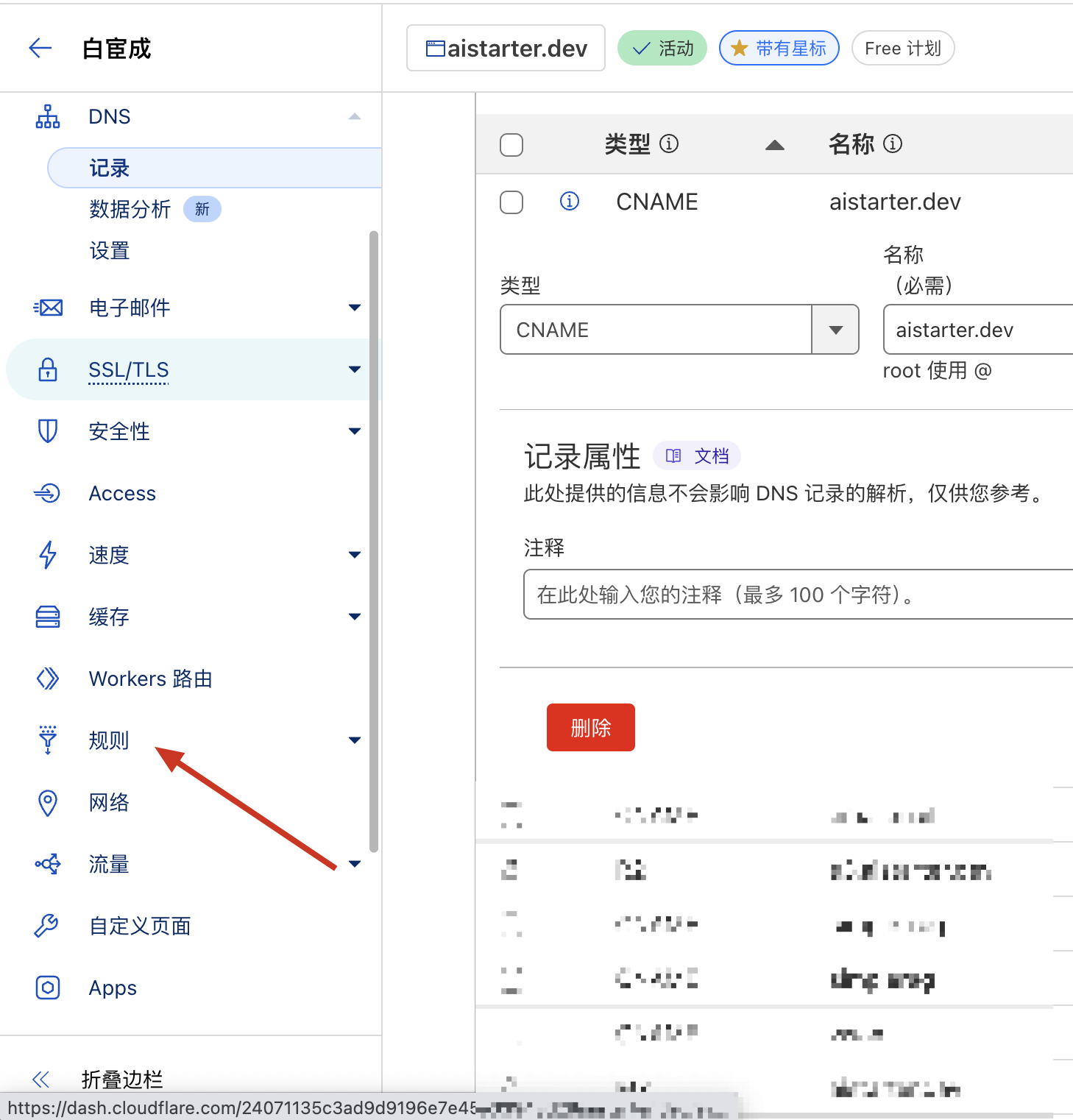
Task: Select the 电子邮件 envelope icon
Action: tap(47, 308)
